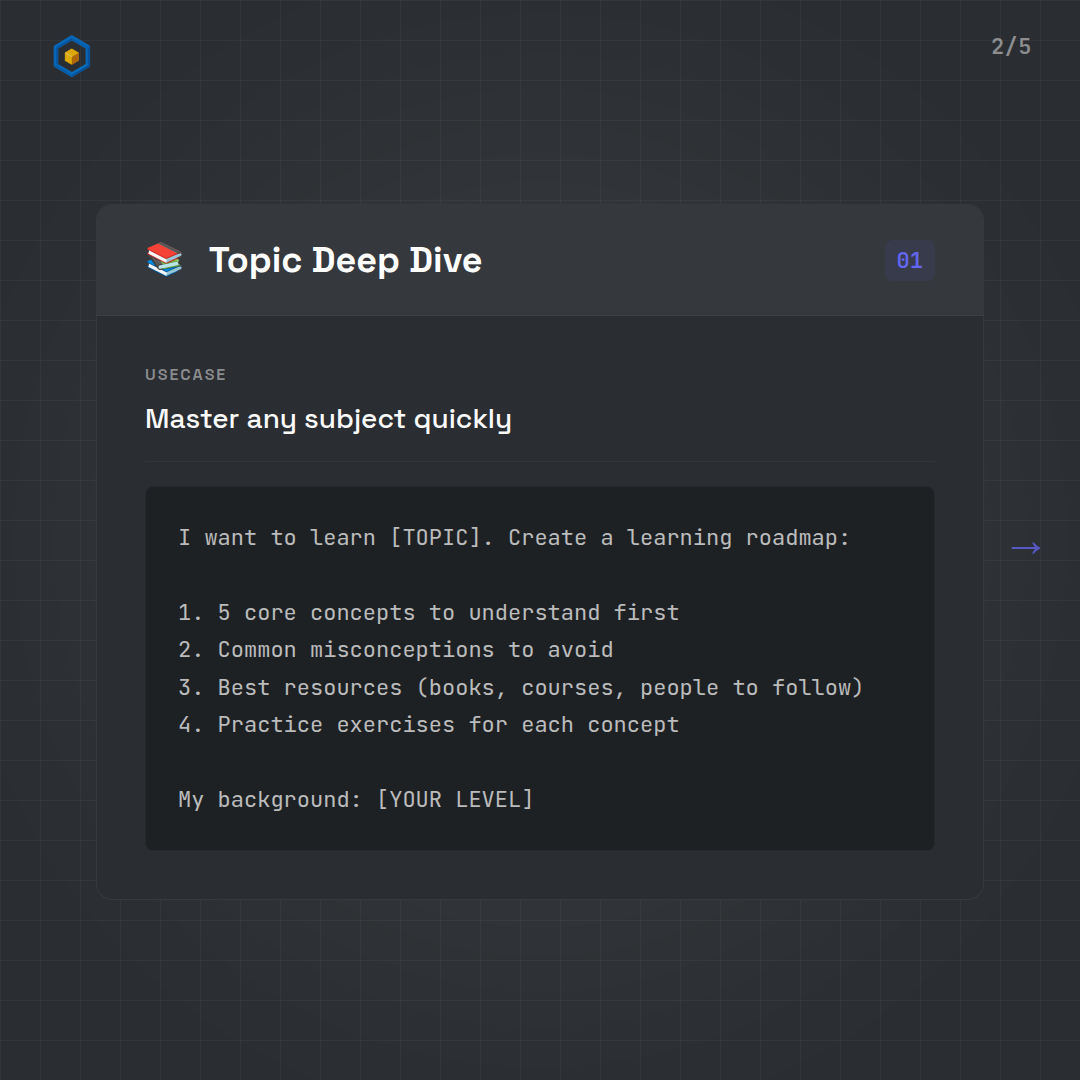Click the blue hexagon logo icon
Image resolution: width=1080 pixels, height=1080 pixels.
click(71, 56)
